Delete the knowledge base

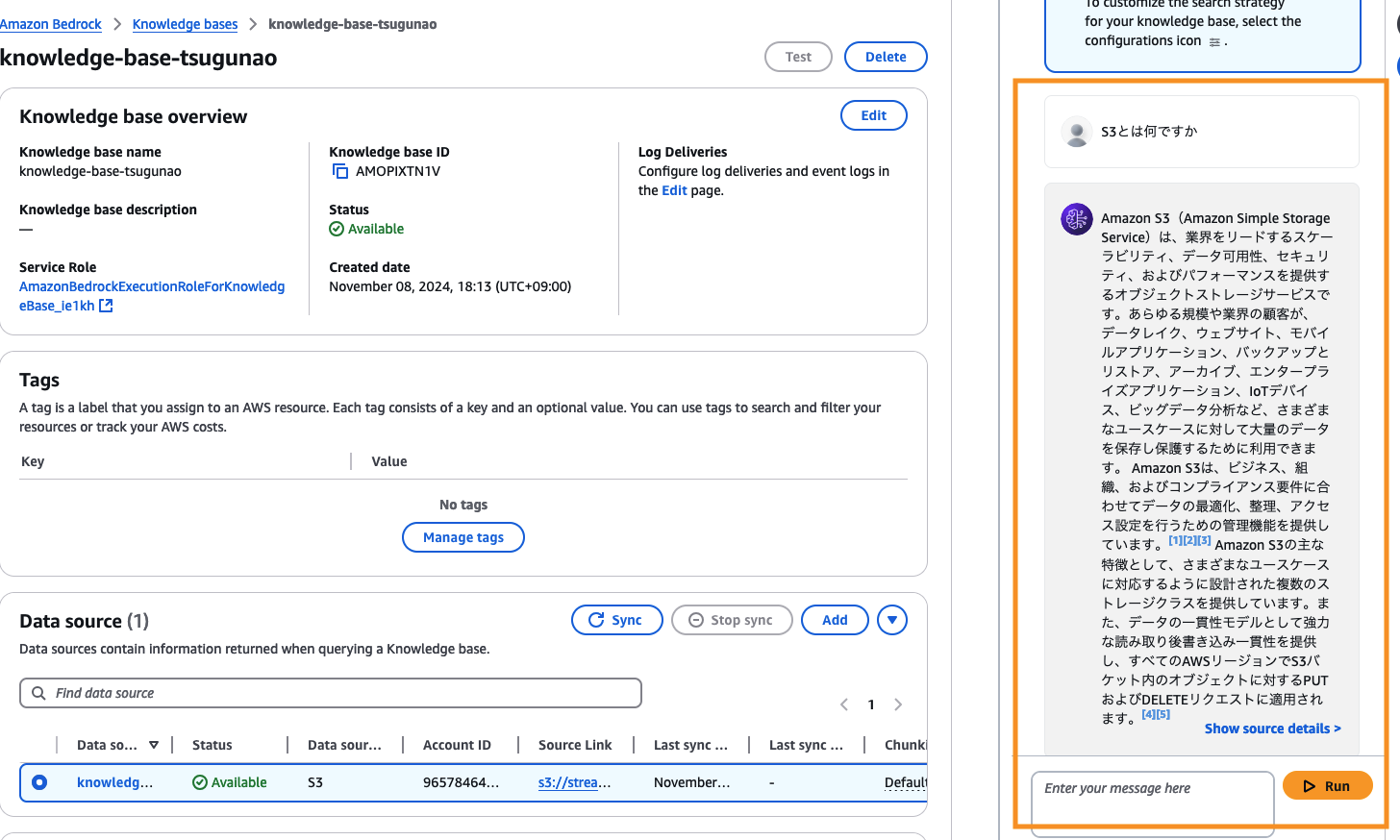886,57
